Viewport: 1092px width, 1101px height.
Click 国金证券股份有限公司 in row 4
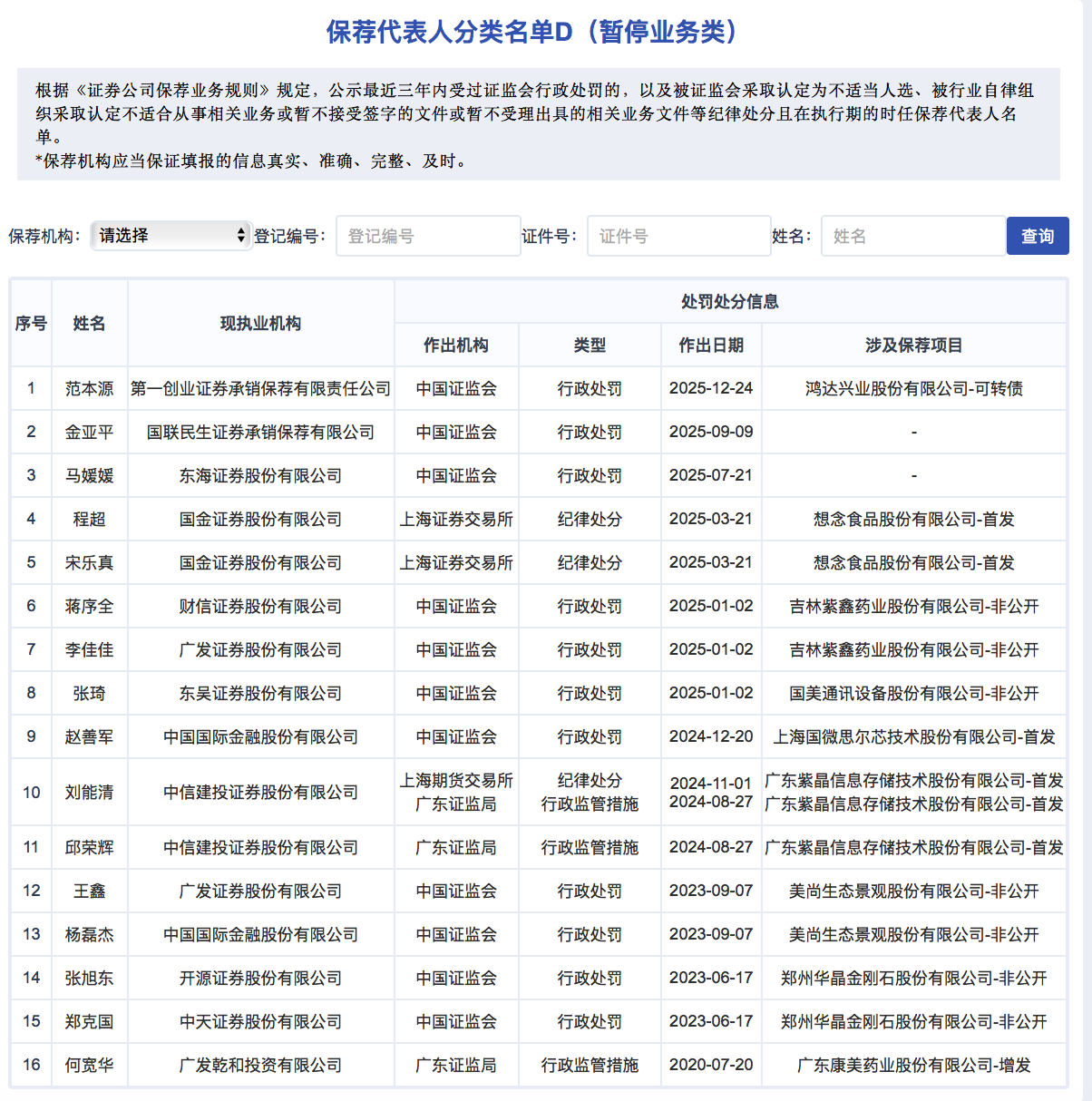point(260,519)
